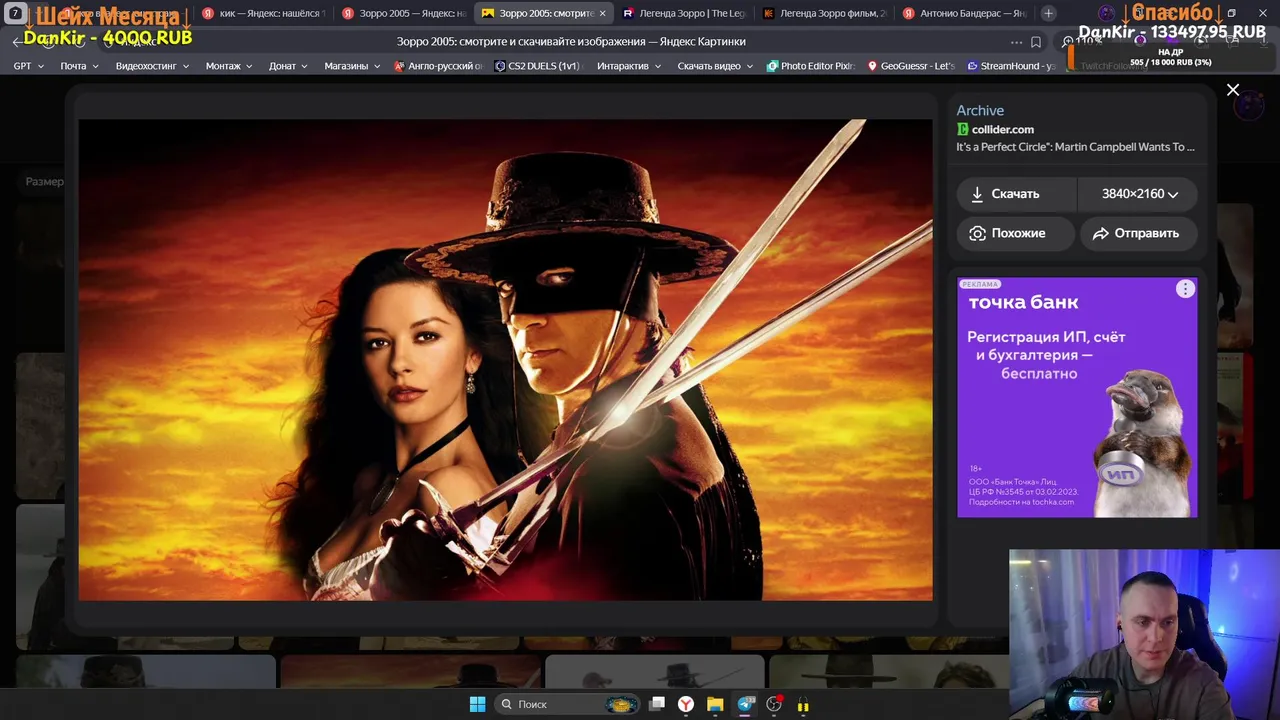This screenshot has height=720, width=1280.
Task: Click the Zorro poster image
Action: click(x=505, y=360)
